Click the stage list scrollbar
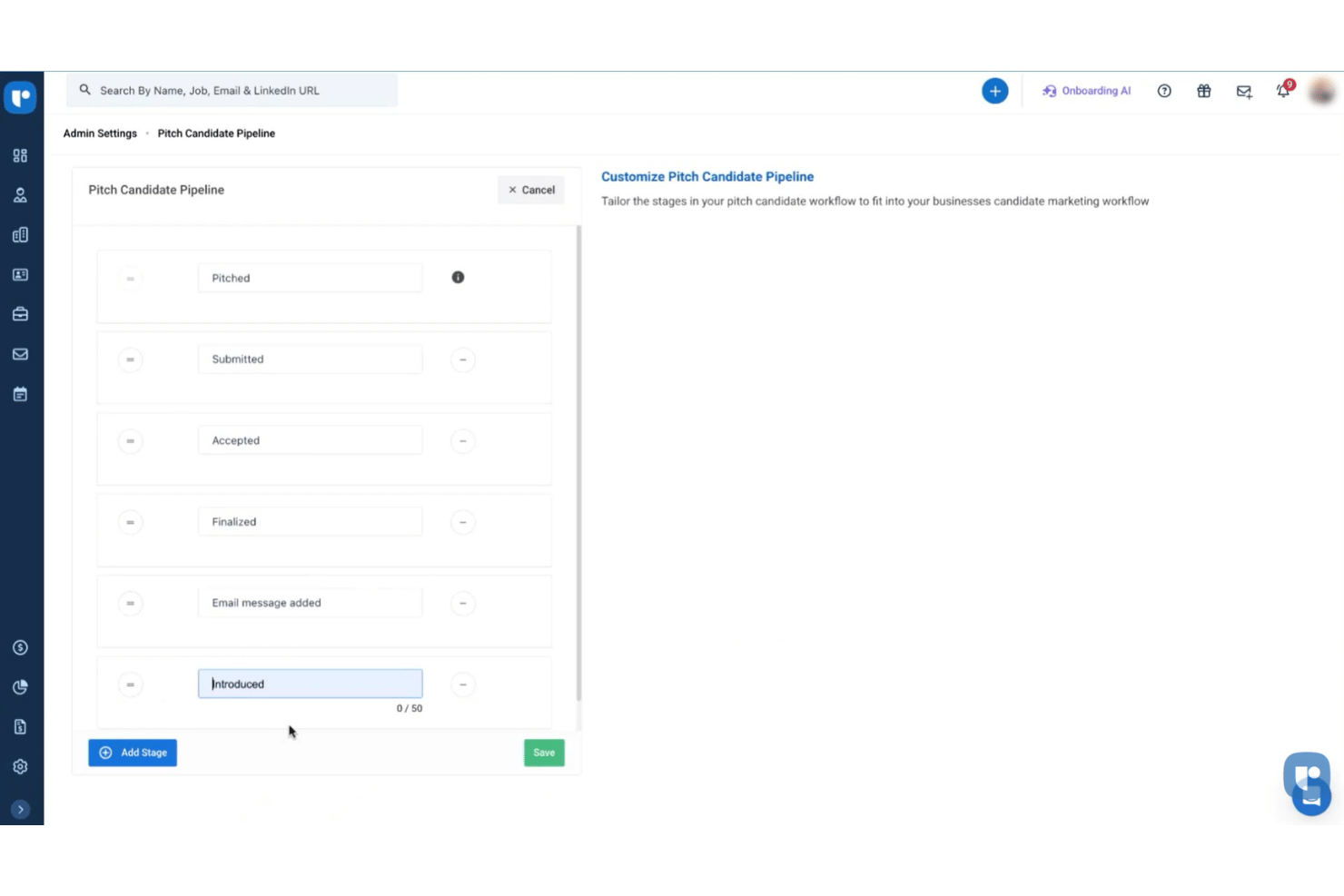1344x896 pixels. point(578,463)
